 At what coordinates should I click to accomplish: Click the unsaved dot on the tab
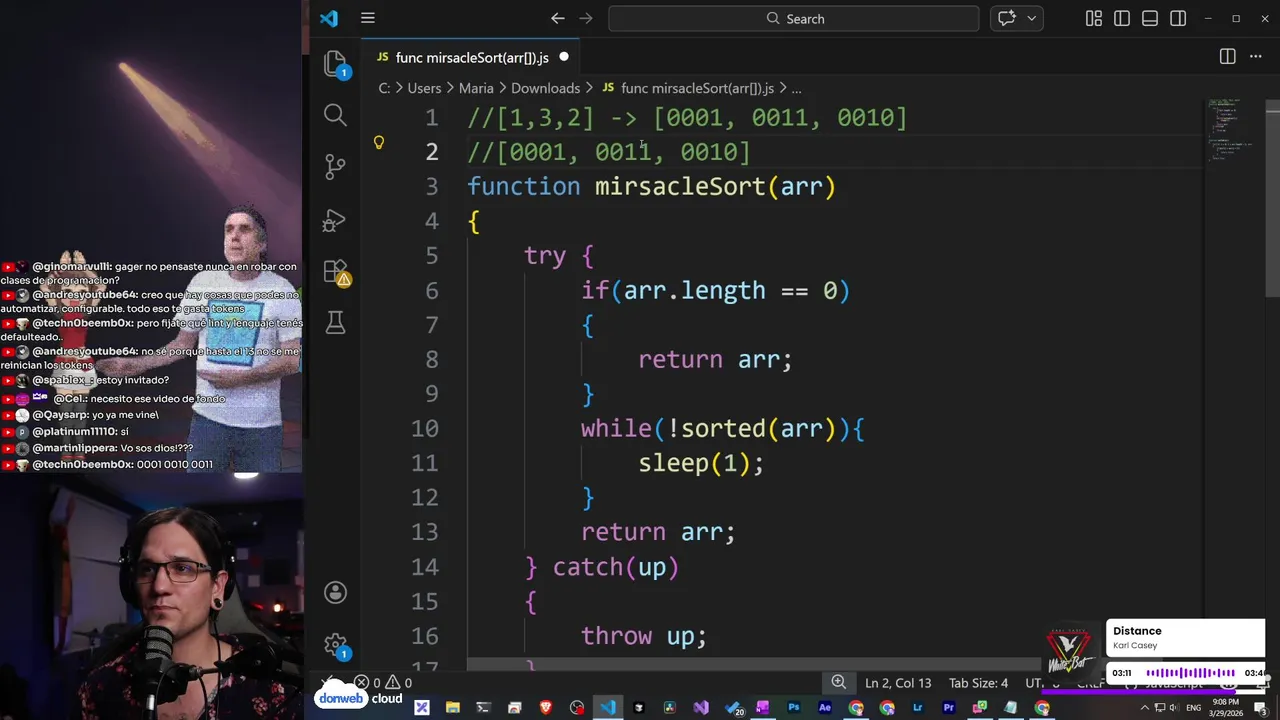563,57
